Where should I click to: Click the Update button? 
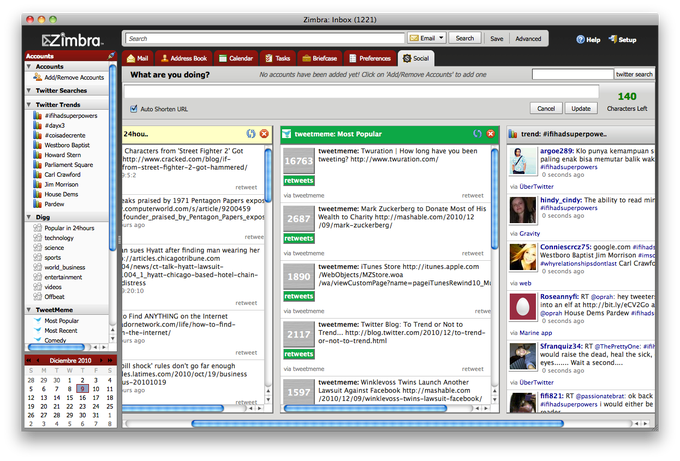point(581,108)
